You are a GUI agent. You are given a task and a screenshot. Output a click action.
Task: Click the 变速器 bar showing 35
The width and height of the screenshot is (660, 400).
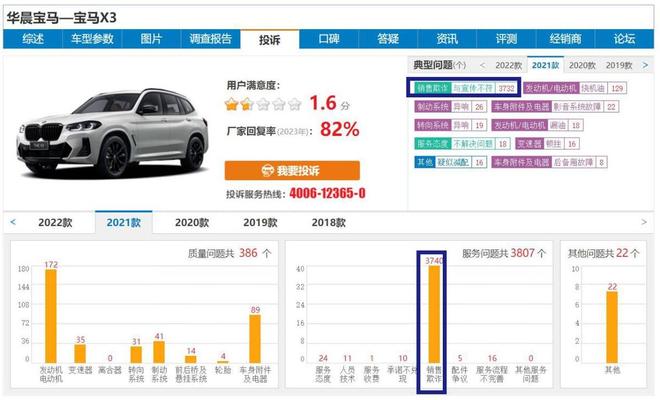coord(80,354)
